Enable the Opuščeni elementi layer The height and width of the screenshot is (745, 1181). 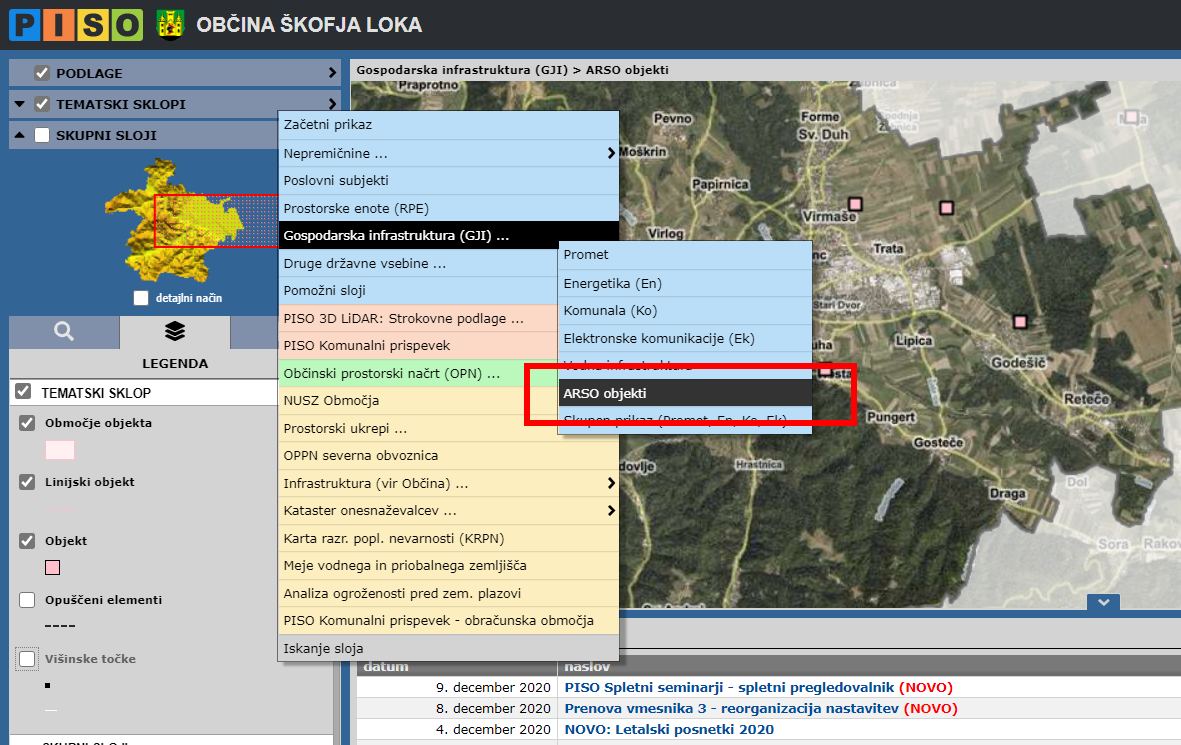point(28,600)
